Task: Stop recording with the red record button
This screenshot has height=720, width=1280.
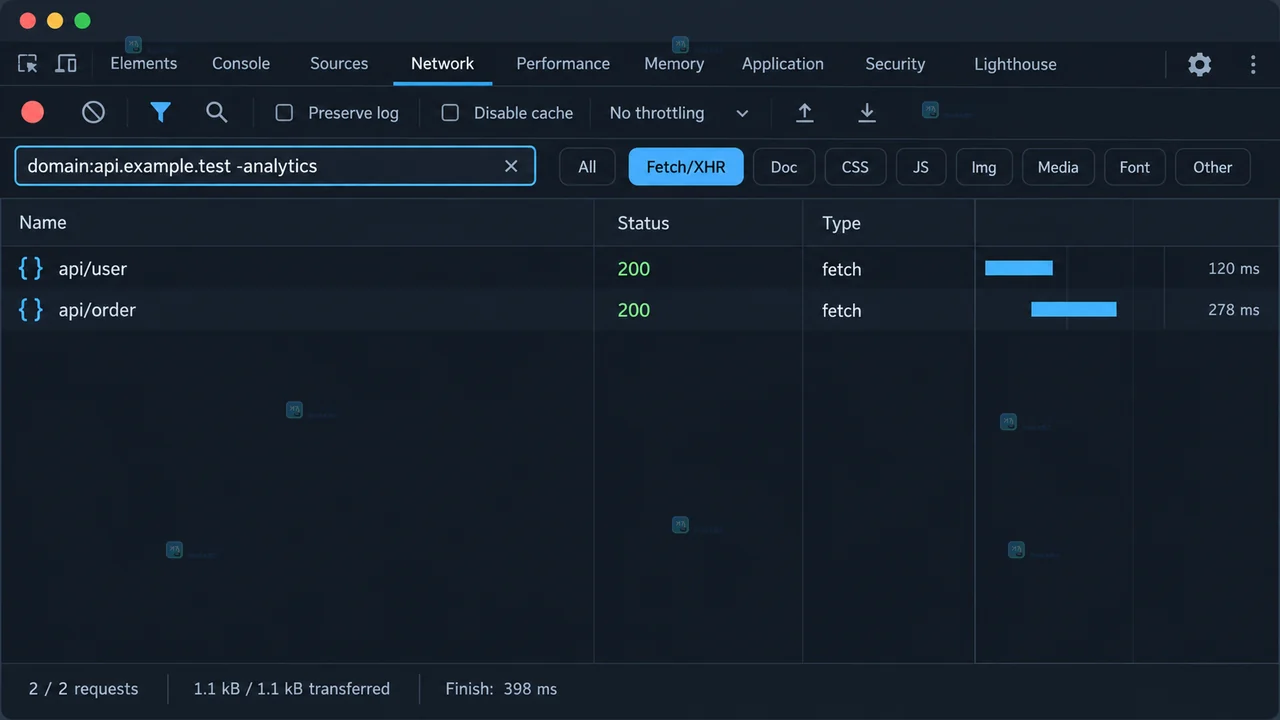Action: (33, 112)
